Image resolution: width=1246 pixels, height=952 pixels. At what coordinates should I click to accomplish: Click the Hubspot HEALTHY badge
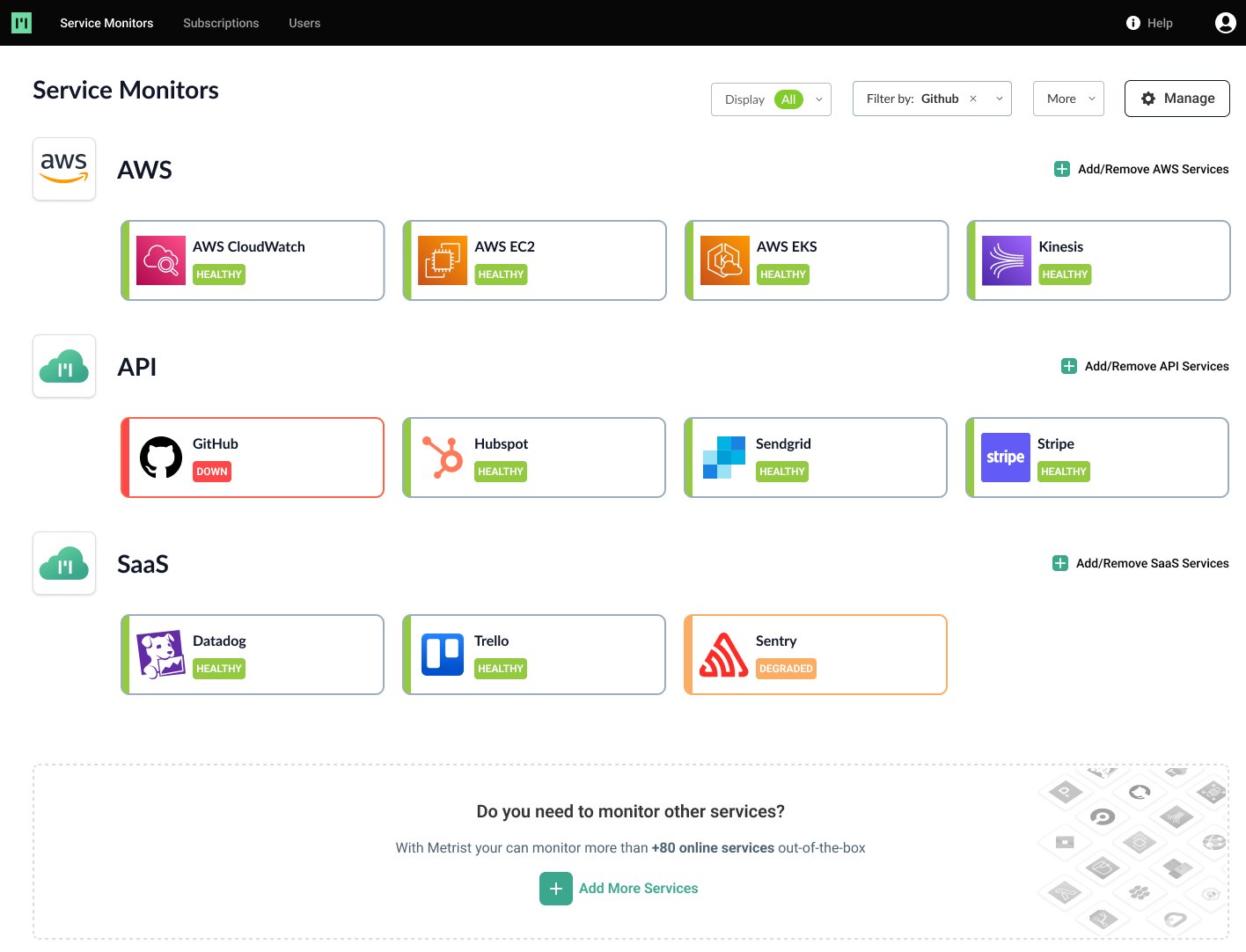[x=501, y=472]
